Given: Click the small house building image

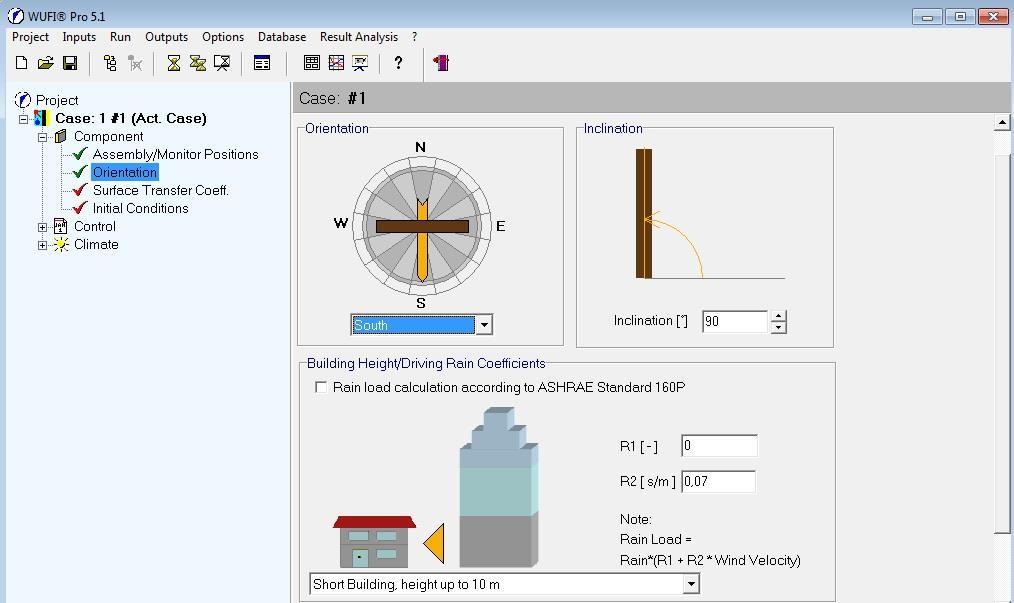Looking at the screenshot, I should pos(374,541).
